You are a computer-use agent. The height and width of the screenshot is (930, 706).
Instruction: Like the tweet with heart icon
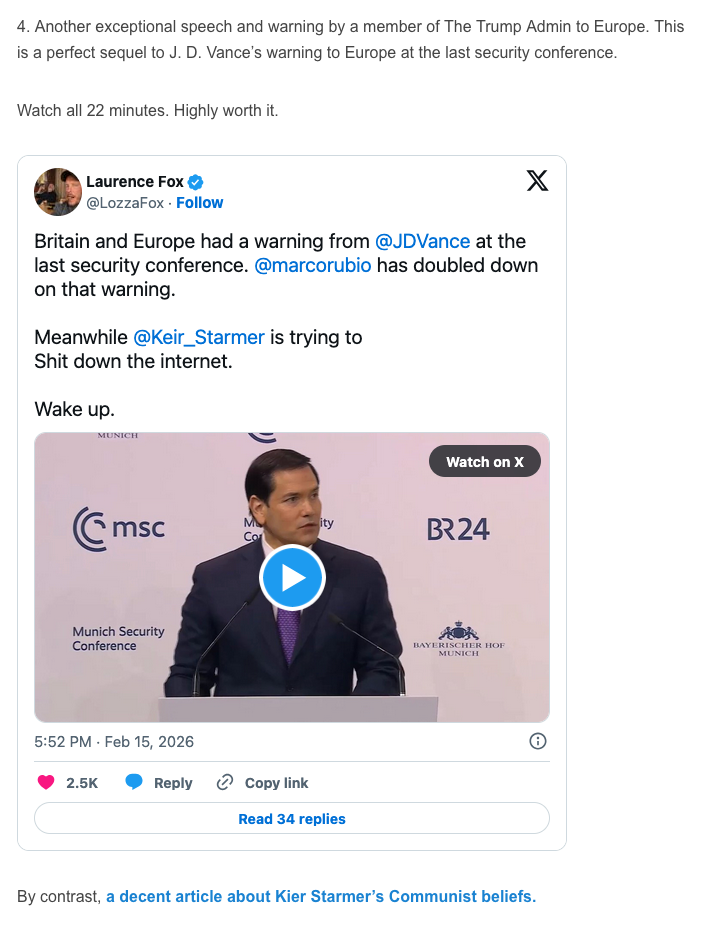point(45,783)
